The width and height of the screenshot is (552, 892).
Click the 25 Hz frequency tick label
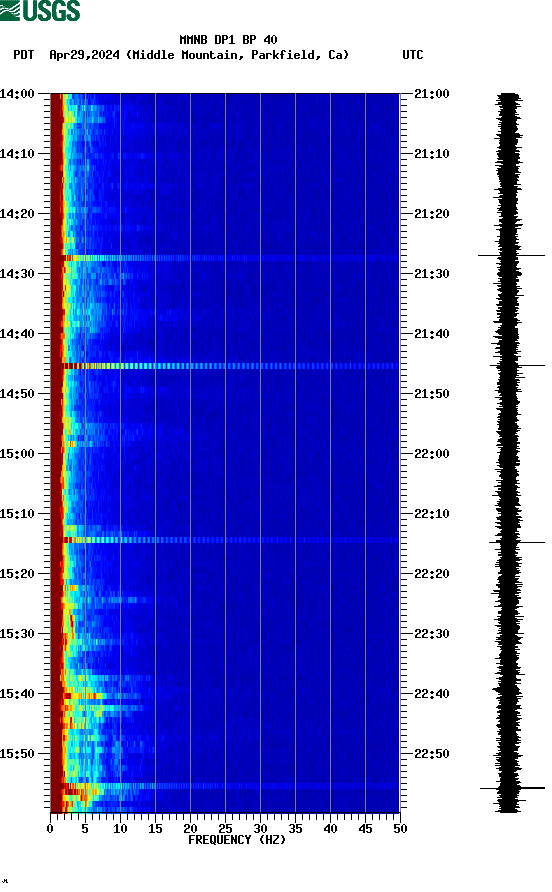coord(225,829)
